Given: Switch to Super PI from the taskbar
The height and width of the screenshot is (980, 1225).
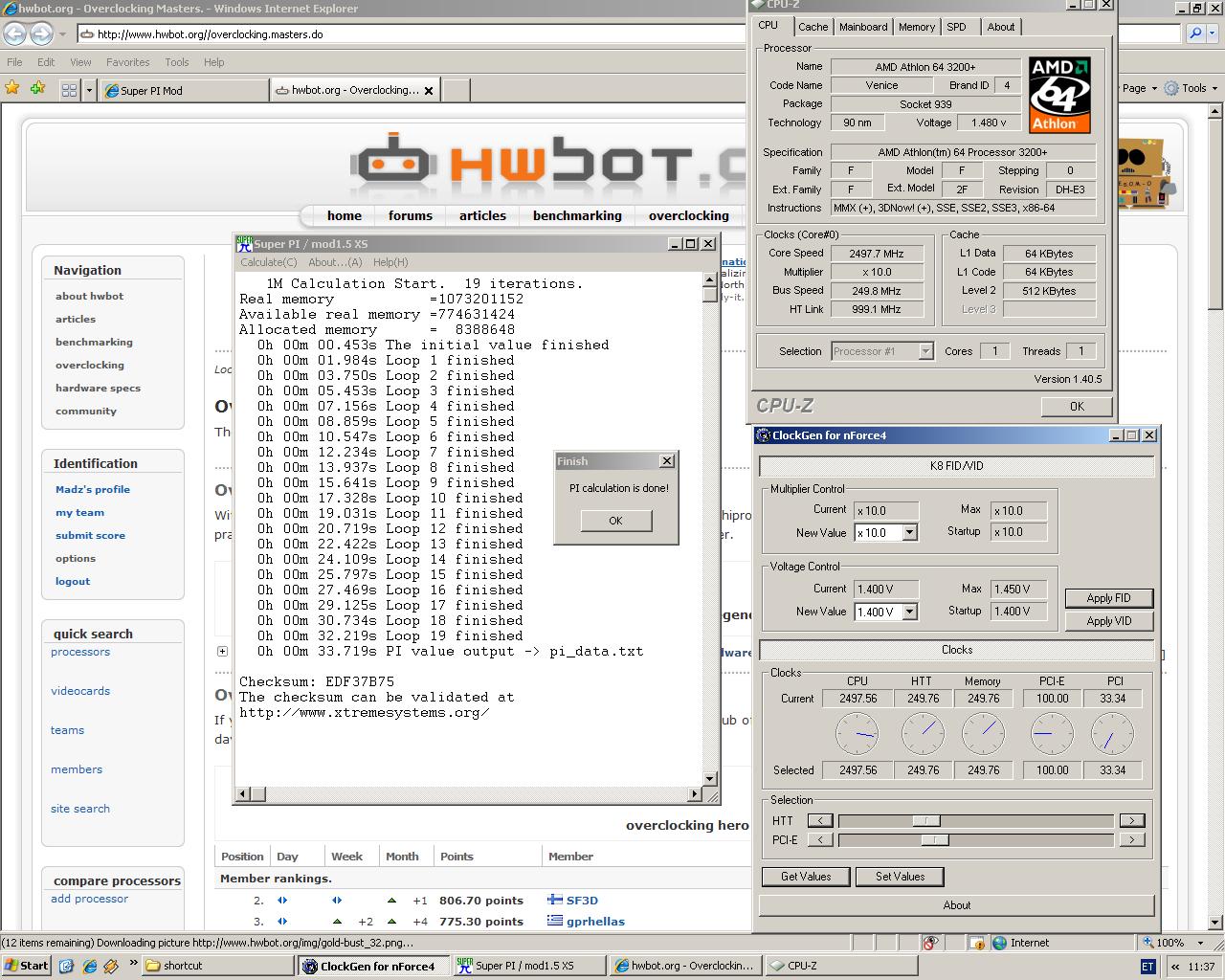Looking at the screenshot, I should [530, 966].
